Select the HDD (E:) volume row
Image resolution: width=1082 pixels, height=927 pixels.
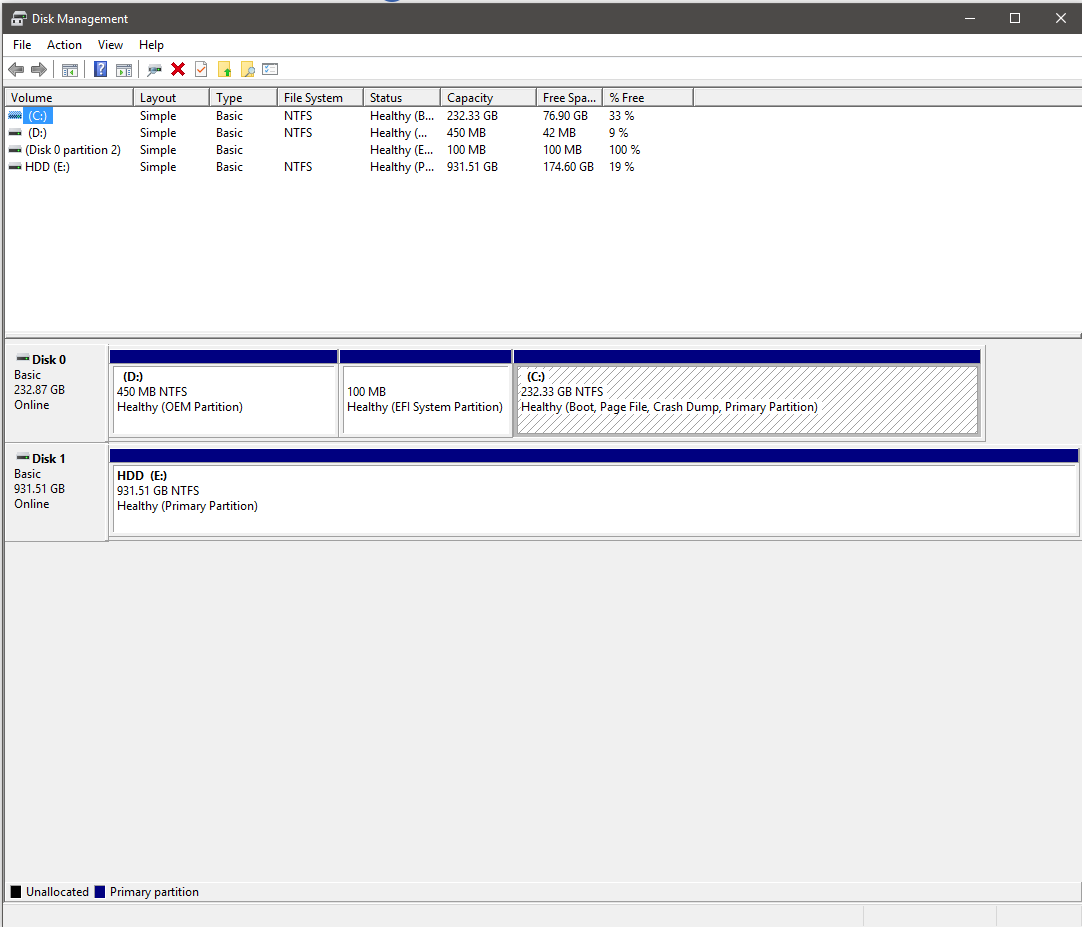[60, 166]
